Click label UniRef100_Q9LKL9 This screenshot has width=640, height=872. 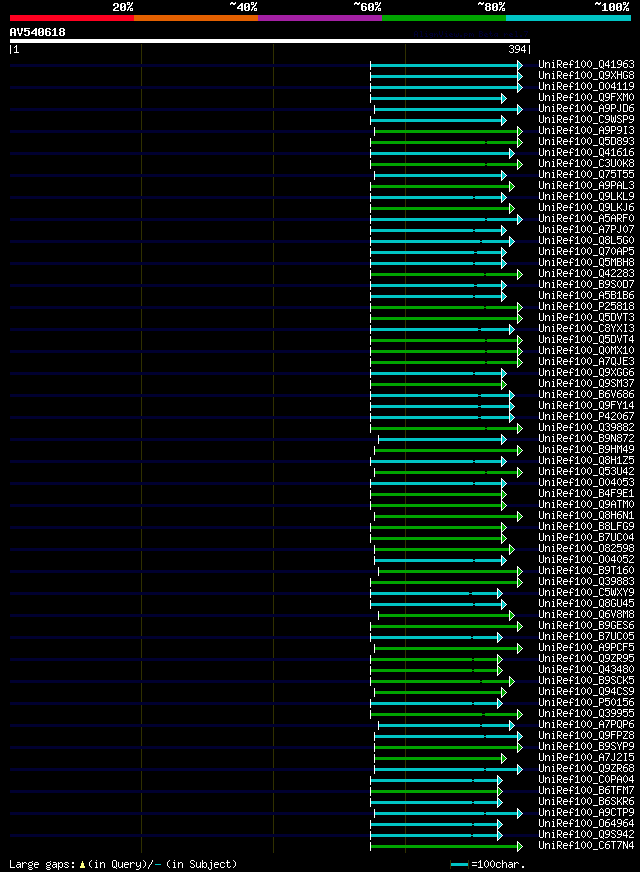coord(586,196)
